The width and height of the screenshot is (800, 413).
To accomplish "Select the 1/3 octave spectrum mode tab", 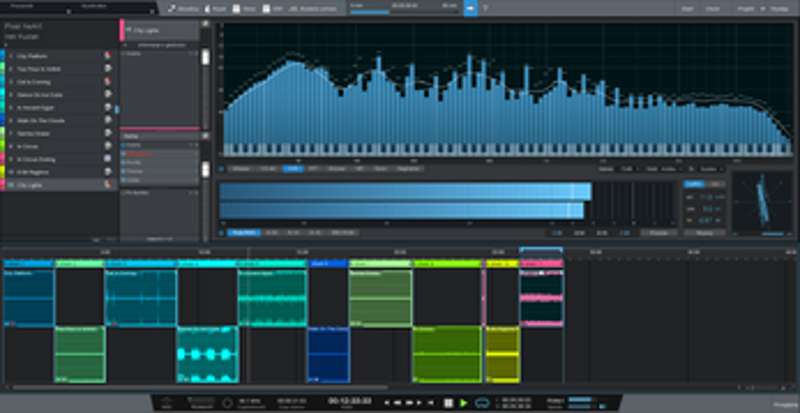I will (268, 168).
